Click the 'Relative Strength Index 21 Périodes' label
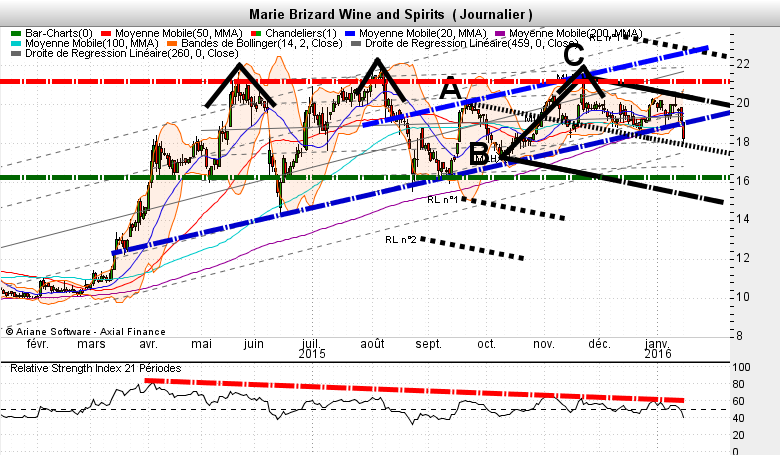The width and height of the screenshot is (780, 455). pyautogui.click(x=96, y=368)
